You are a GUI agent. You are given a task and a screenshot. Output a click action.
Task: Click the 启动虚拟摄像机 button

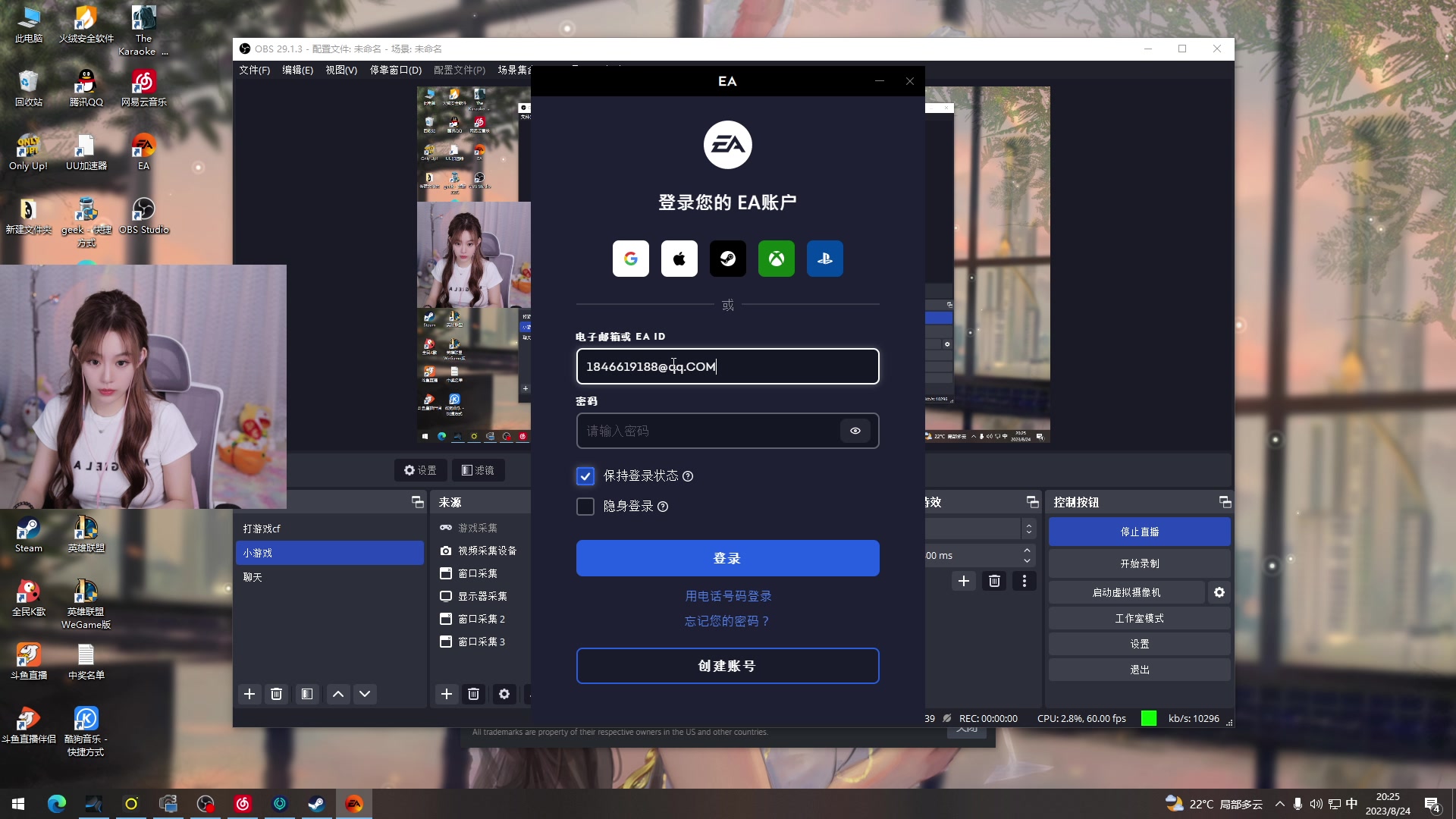[x=1127, y=592]
